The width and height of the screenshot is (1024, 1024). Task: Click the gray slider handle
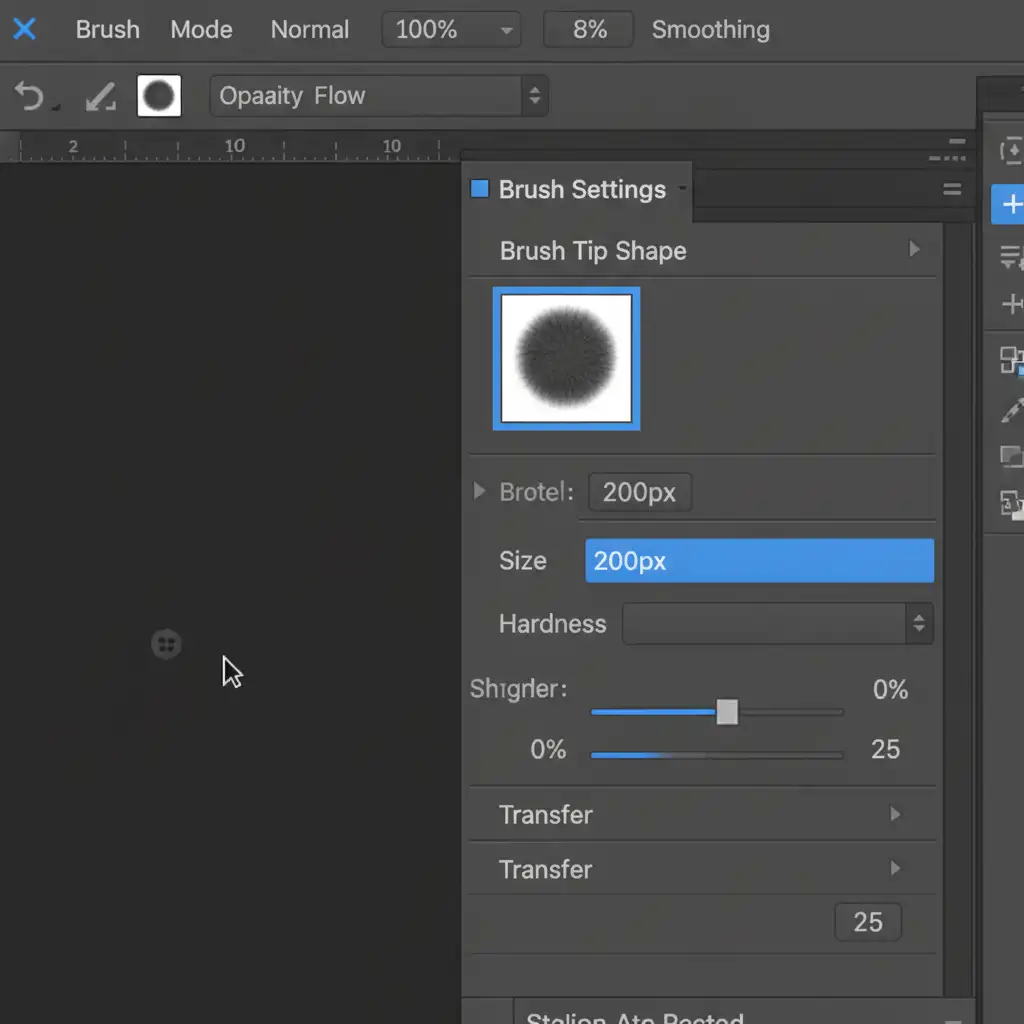pyautogui.click(x=727, y=712)
